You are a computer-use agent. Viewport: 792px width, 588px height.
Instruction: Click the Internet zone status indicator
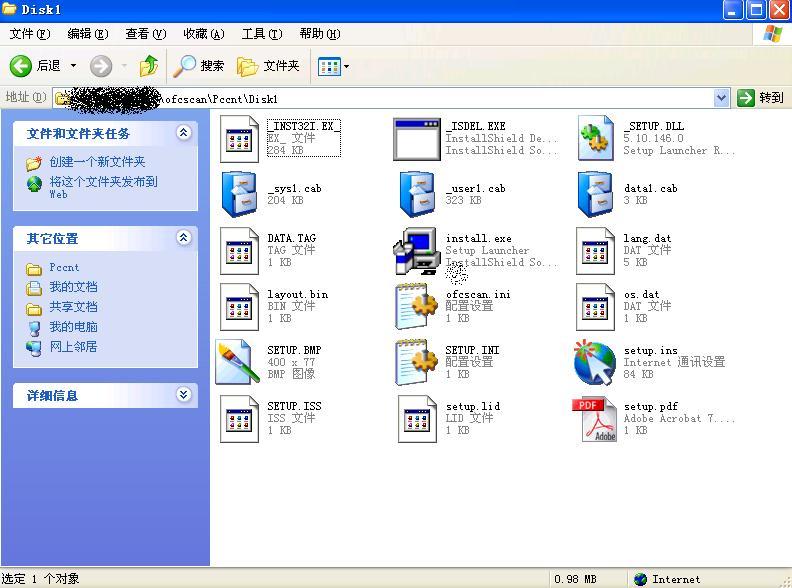(x=667, y=579)
